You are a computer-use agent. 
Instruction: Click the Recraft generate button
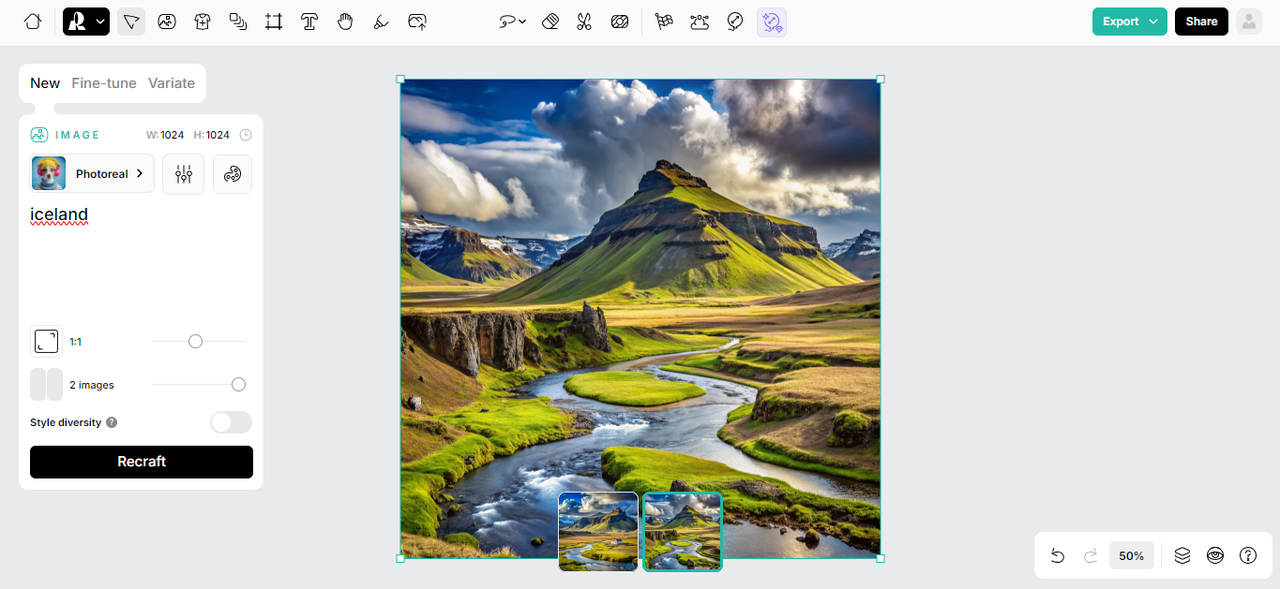pos(141,462)
